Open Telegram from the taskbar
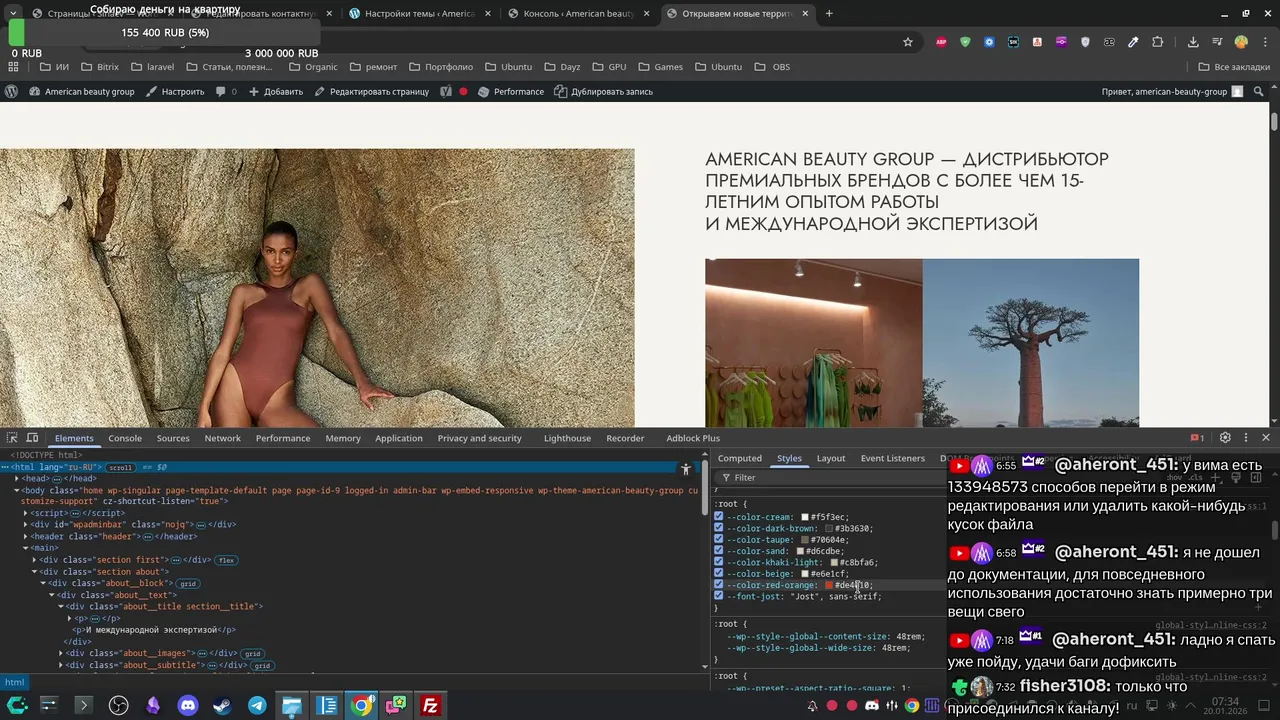This screenshot has width=1280, height=720. point(257,706)
